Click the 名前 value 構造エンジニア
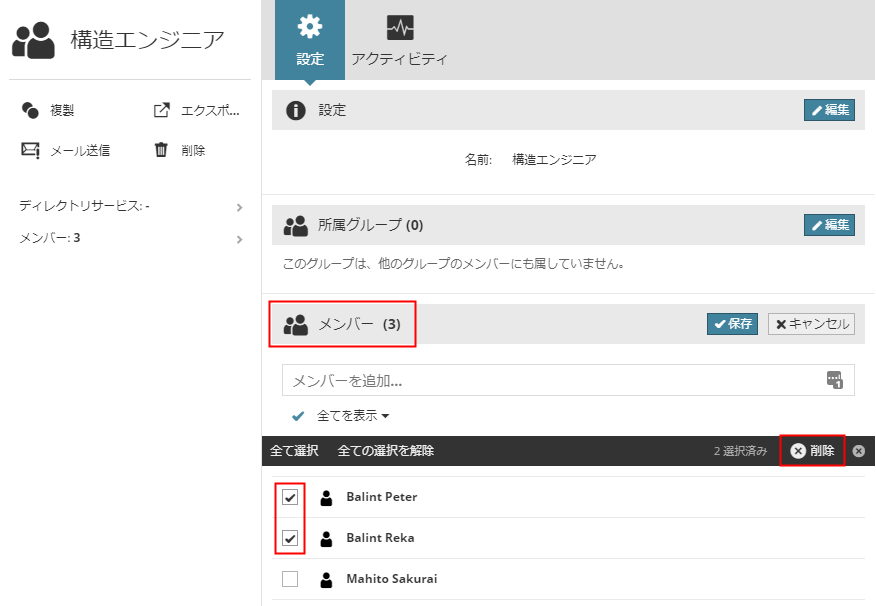This screenshot has width=876, height=606. [x=554, y=160]
